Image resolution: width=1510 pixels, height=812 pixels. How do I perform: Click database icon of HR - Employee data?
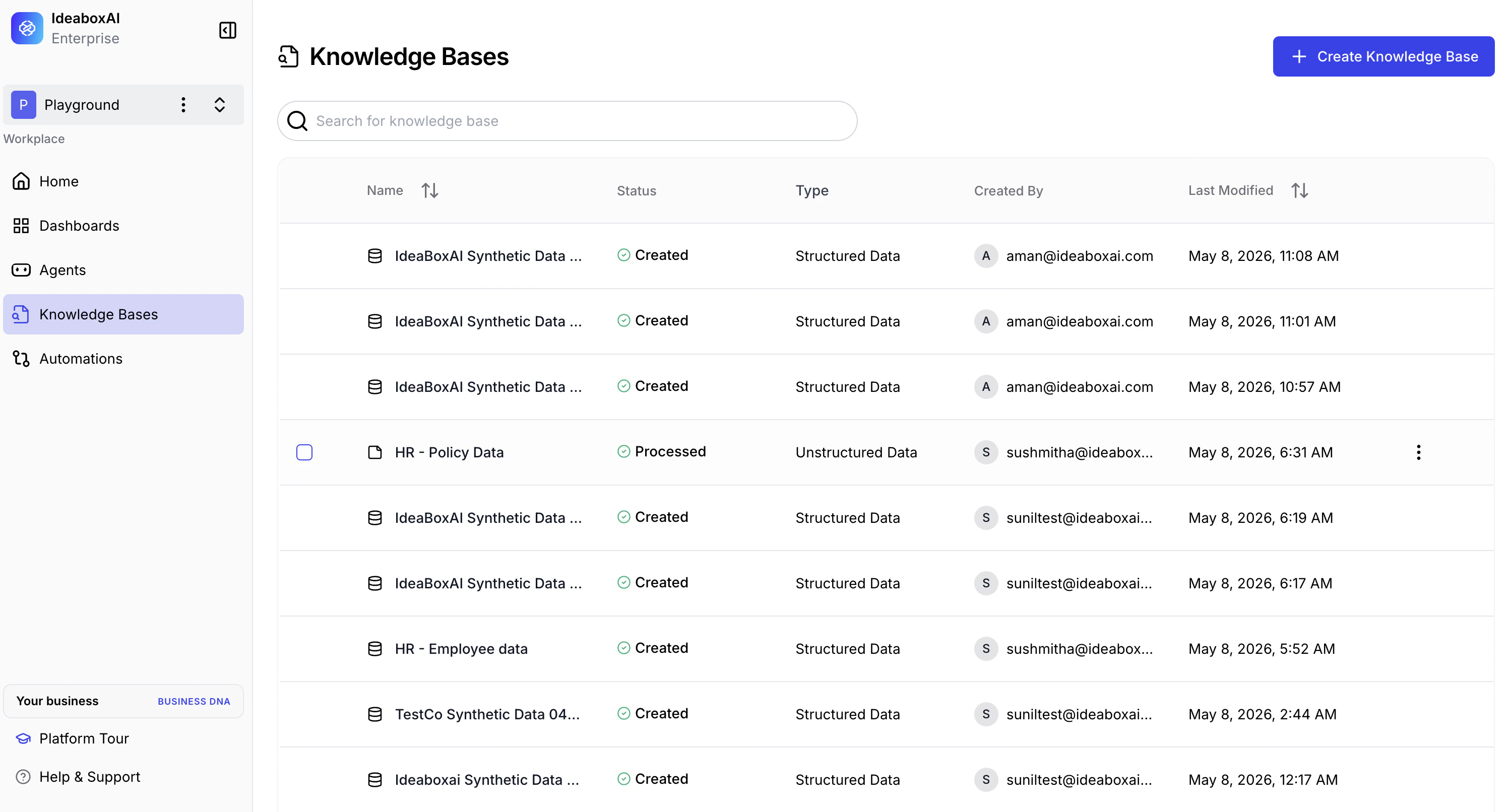[x=374, y=649]
